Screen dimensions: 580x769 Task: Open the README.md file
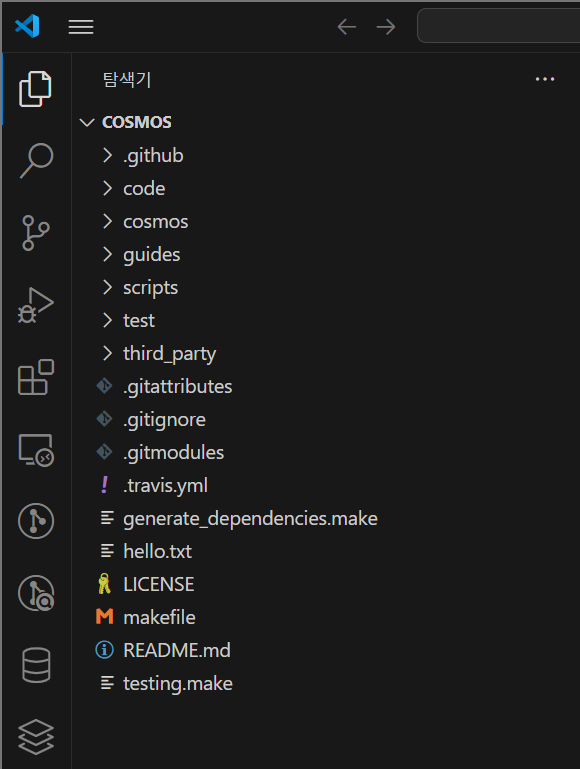[x=177, y=650]
